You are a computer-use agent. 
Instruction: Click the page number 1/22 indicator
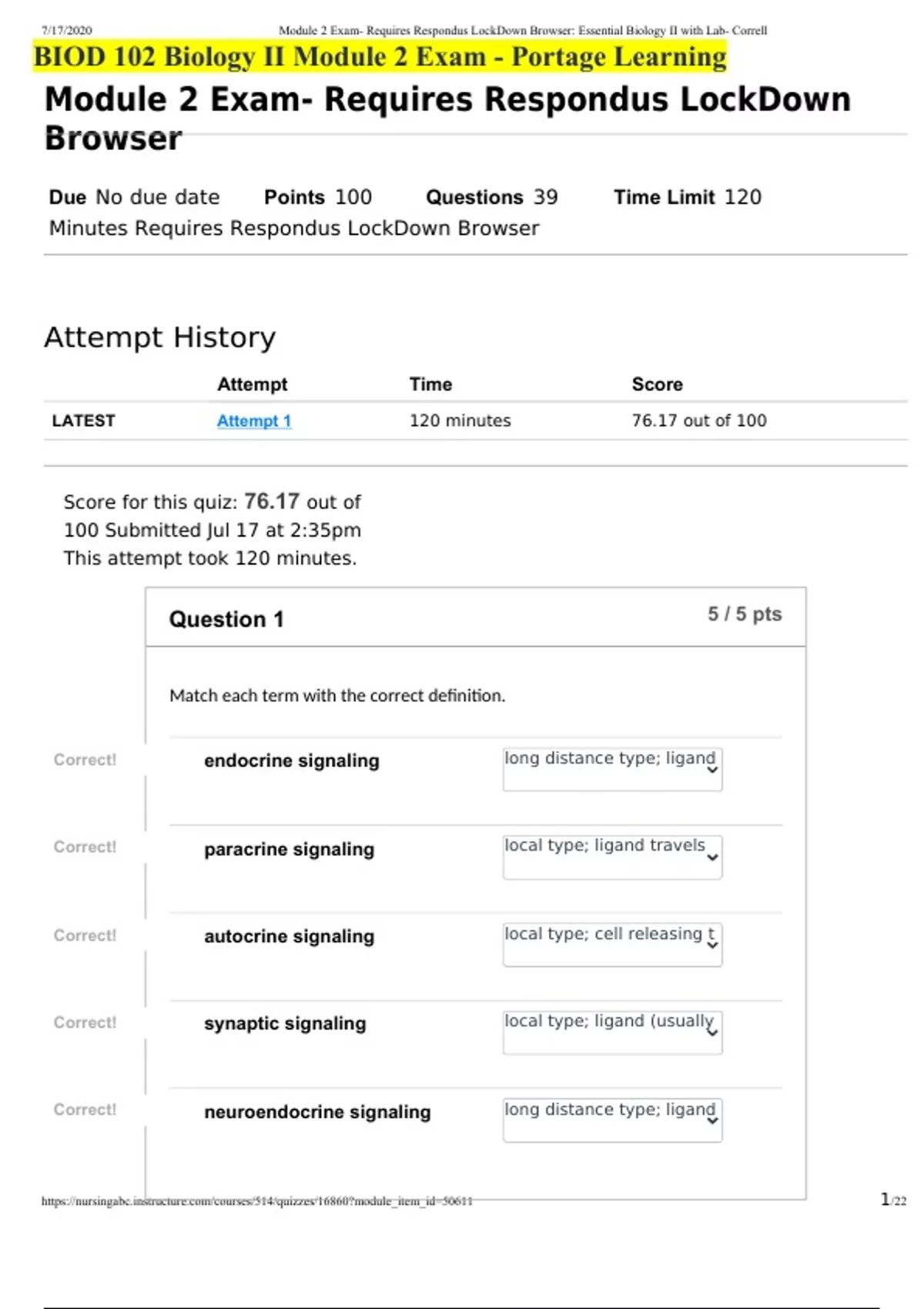click(892, 1200)
